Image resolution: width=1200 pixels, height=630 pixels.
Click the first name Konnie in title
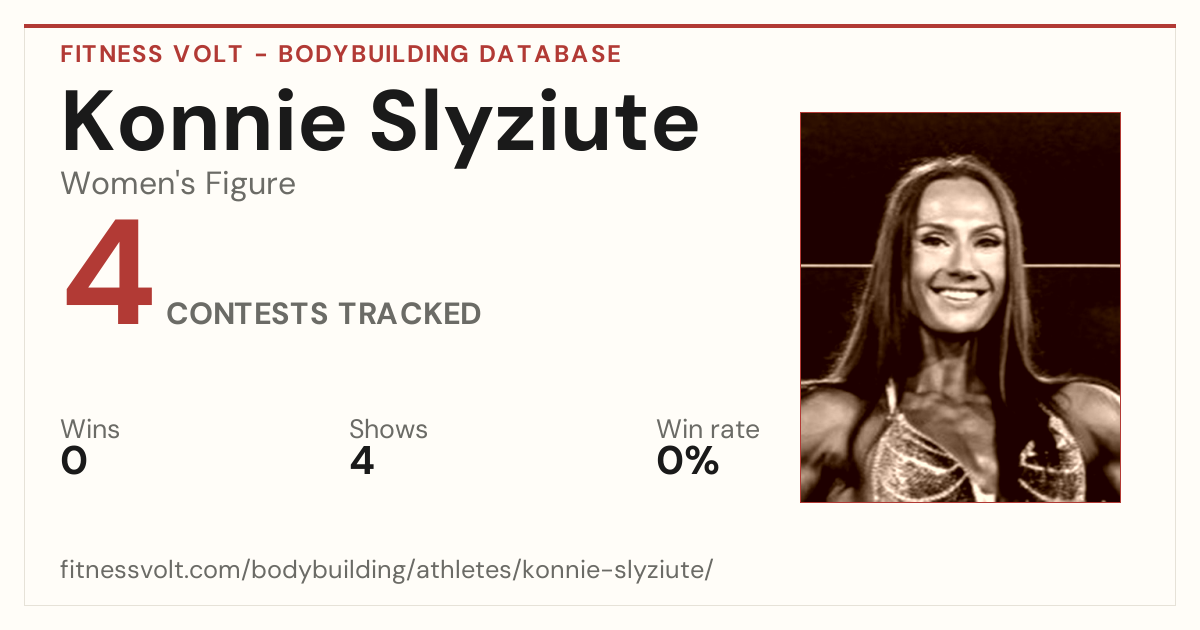tap(204, 120)
